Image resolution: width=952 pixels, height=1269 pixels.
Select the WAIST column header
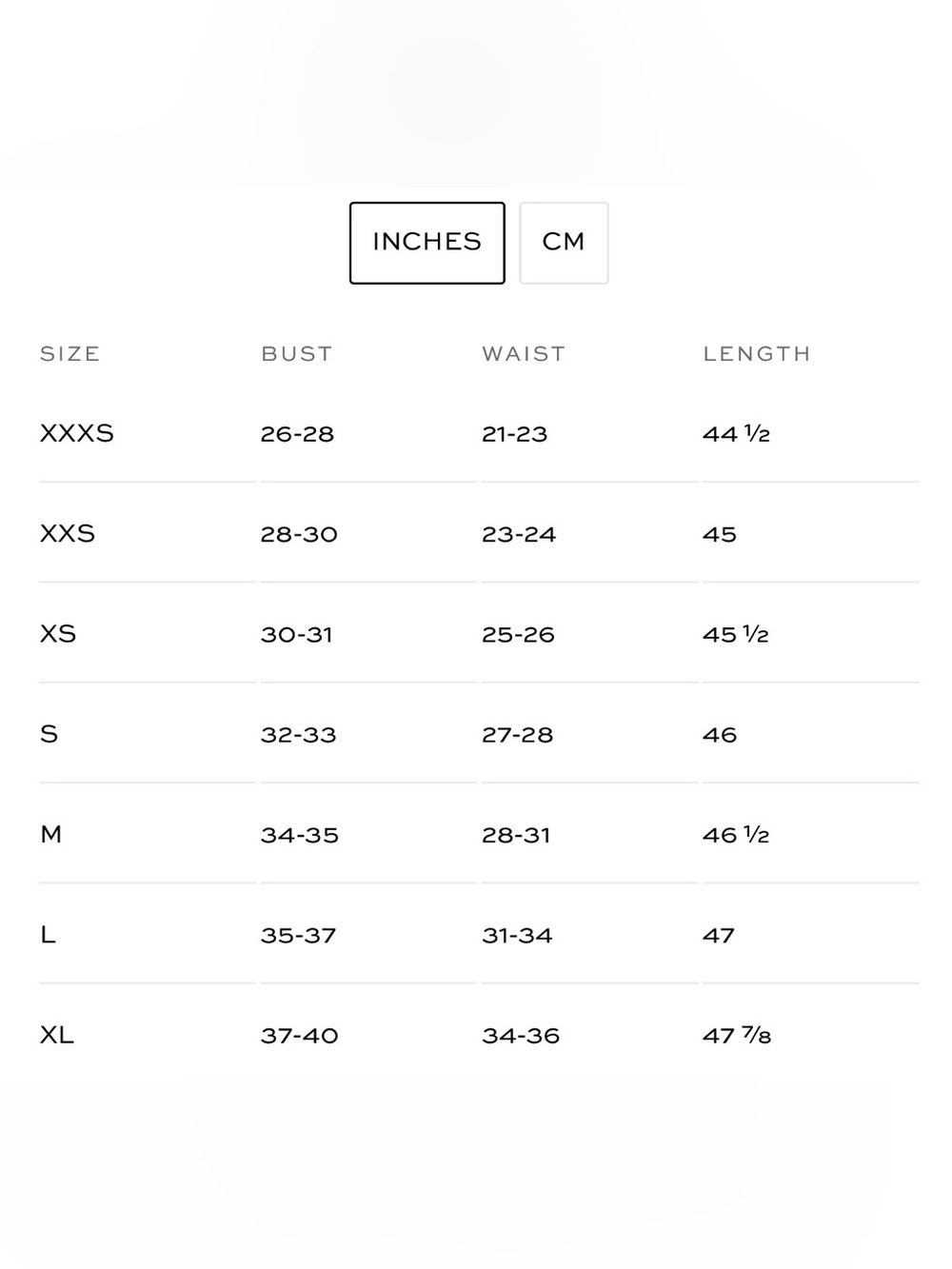(524, 354)
